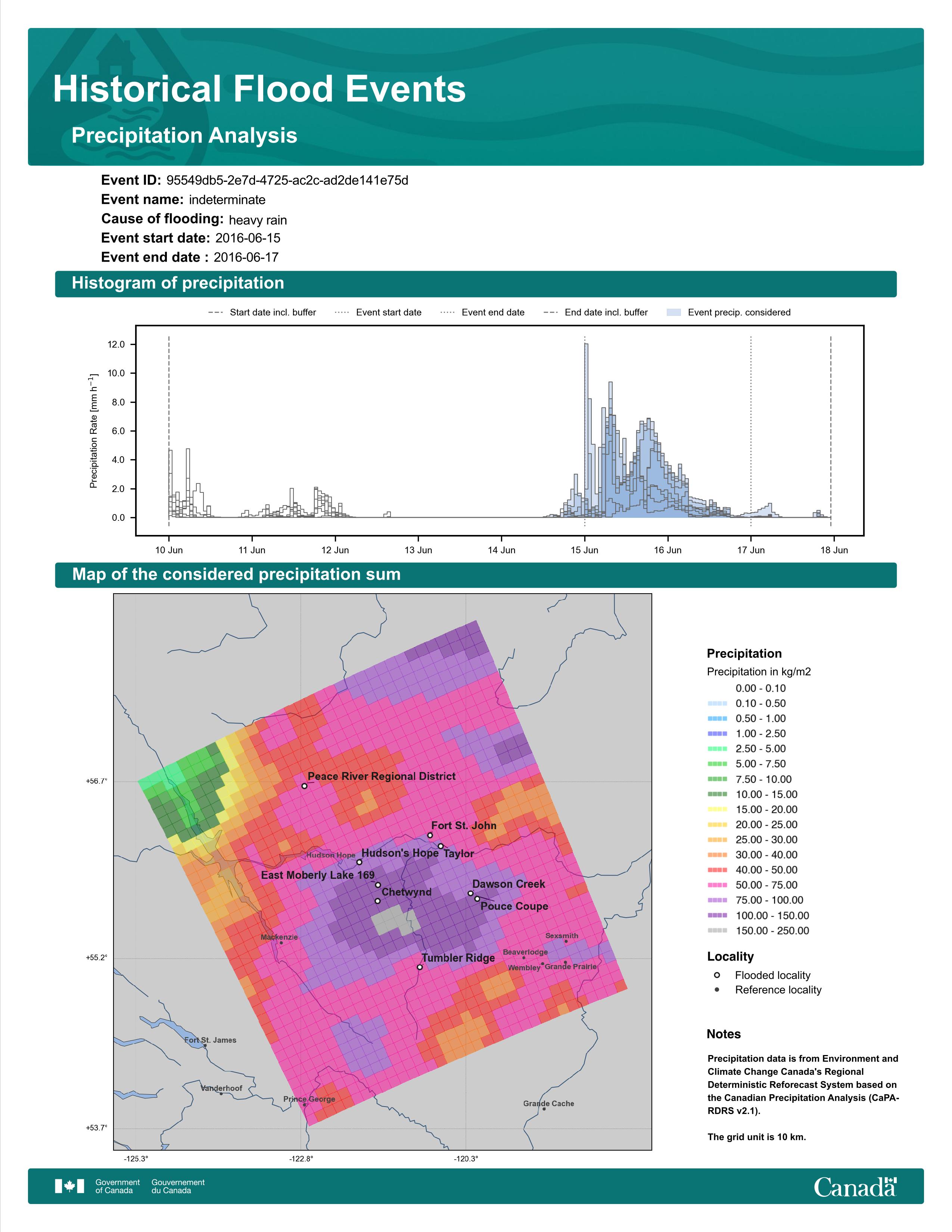Click the '15 Jun' x-axis label

point(584,550)
